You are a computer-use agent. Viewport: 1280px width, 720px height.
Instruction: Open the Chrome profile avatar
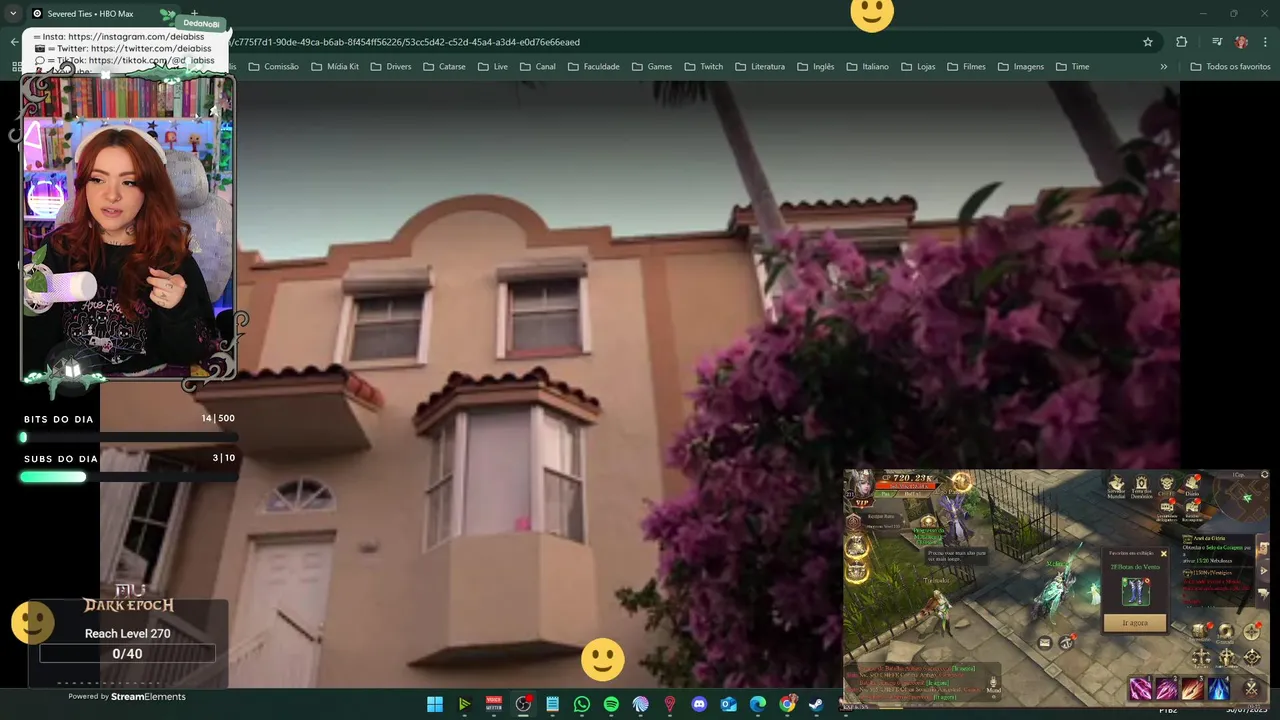pyautogui.click(x=1241, y=42)
